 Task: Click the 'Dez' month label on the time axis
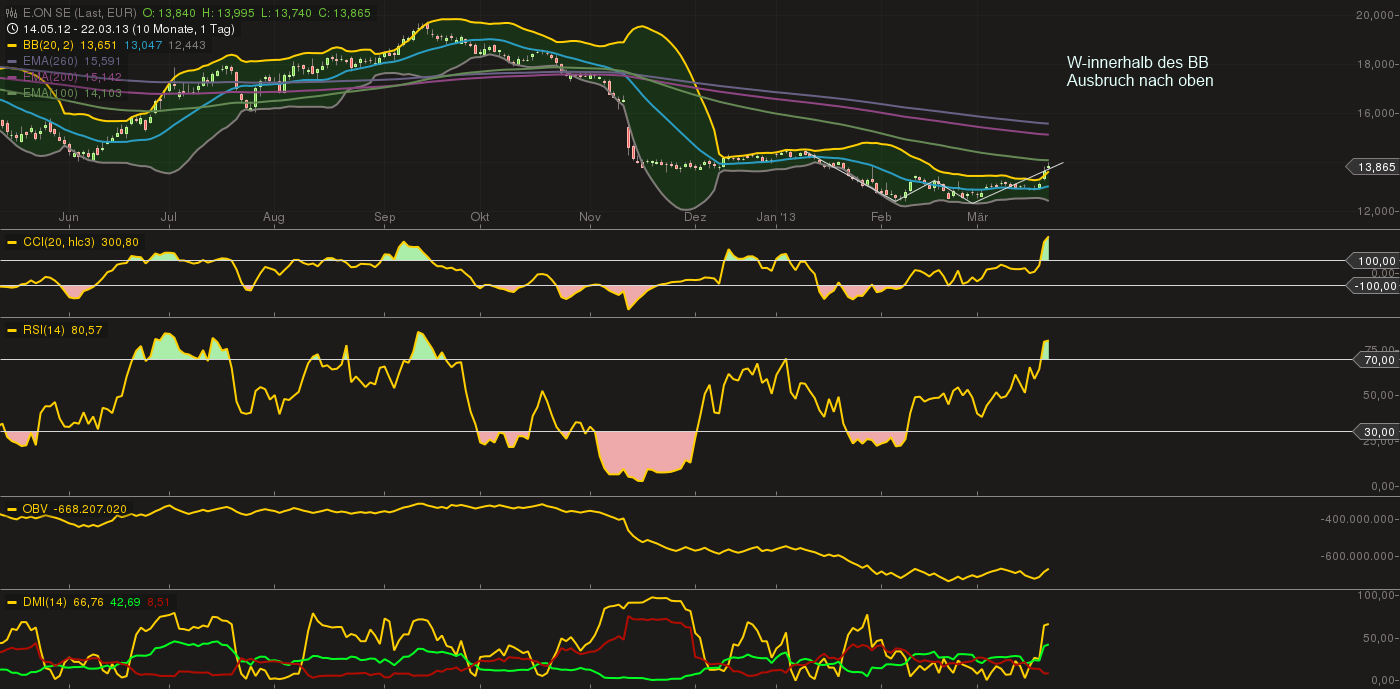(x=696, y=217)
